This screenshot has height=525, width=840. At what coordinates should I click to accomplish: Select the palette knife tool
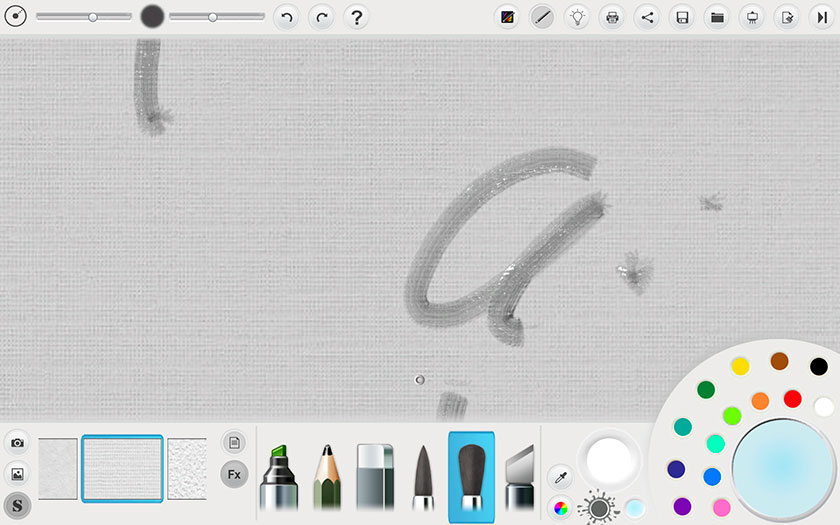[x=520, y=477]
